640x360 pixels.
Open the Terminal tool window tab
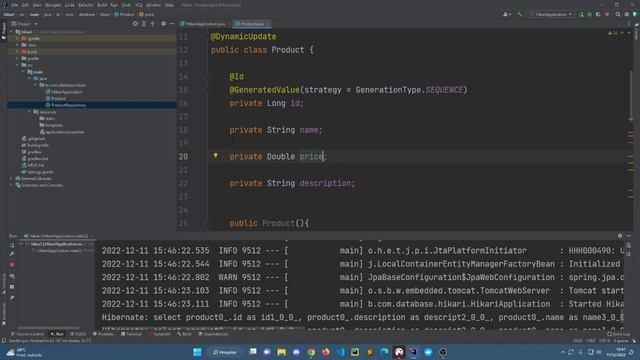pyautogui.click(x=131, y=334)
